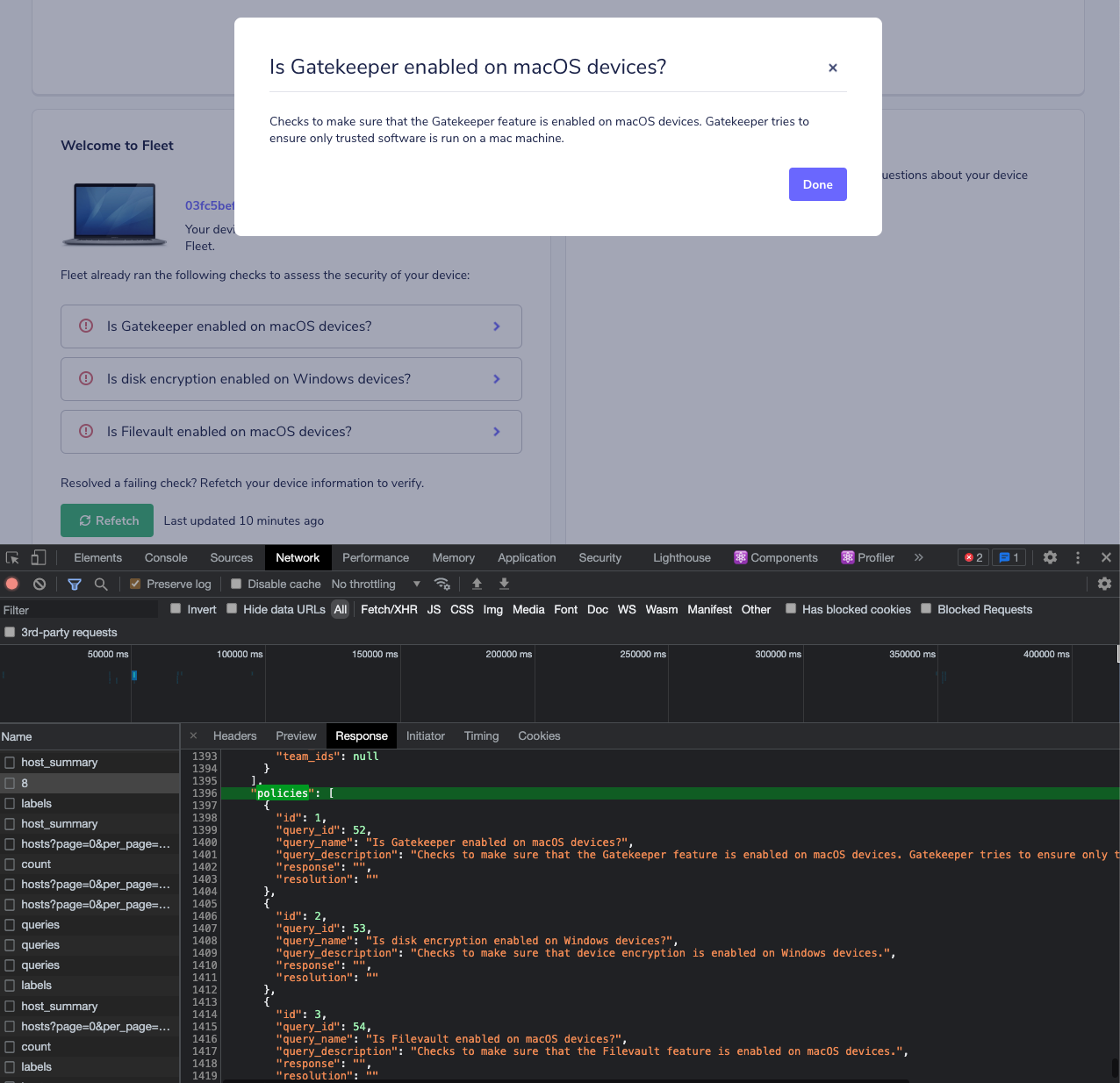Expand the Filevault check details

(x=497, y=432)
